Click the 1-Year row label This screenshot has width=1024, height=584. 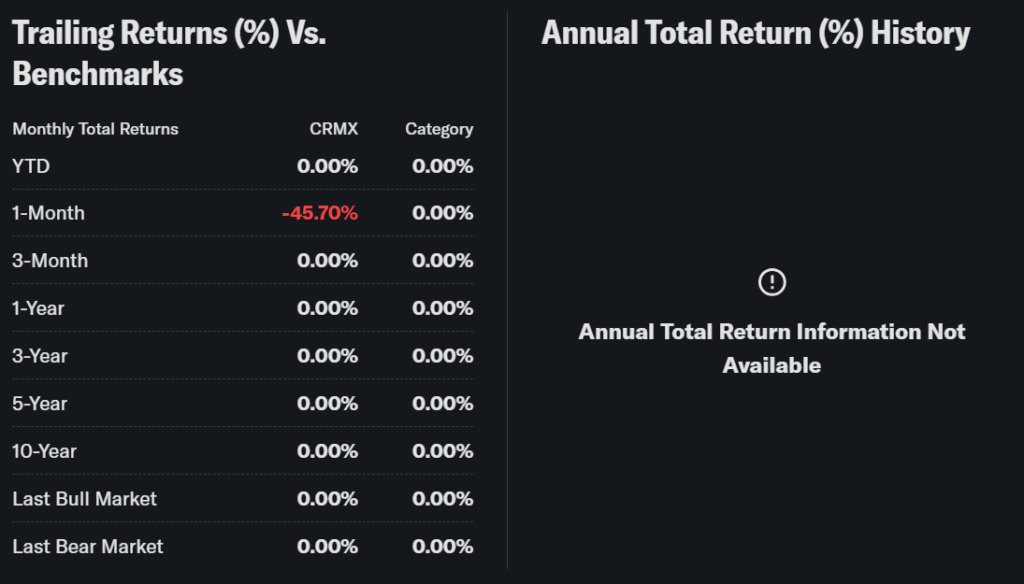tap(38, 308)
